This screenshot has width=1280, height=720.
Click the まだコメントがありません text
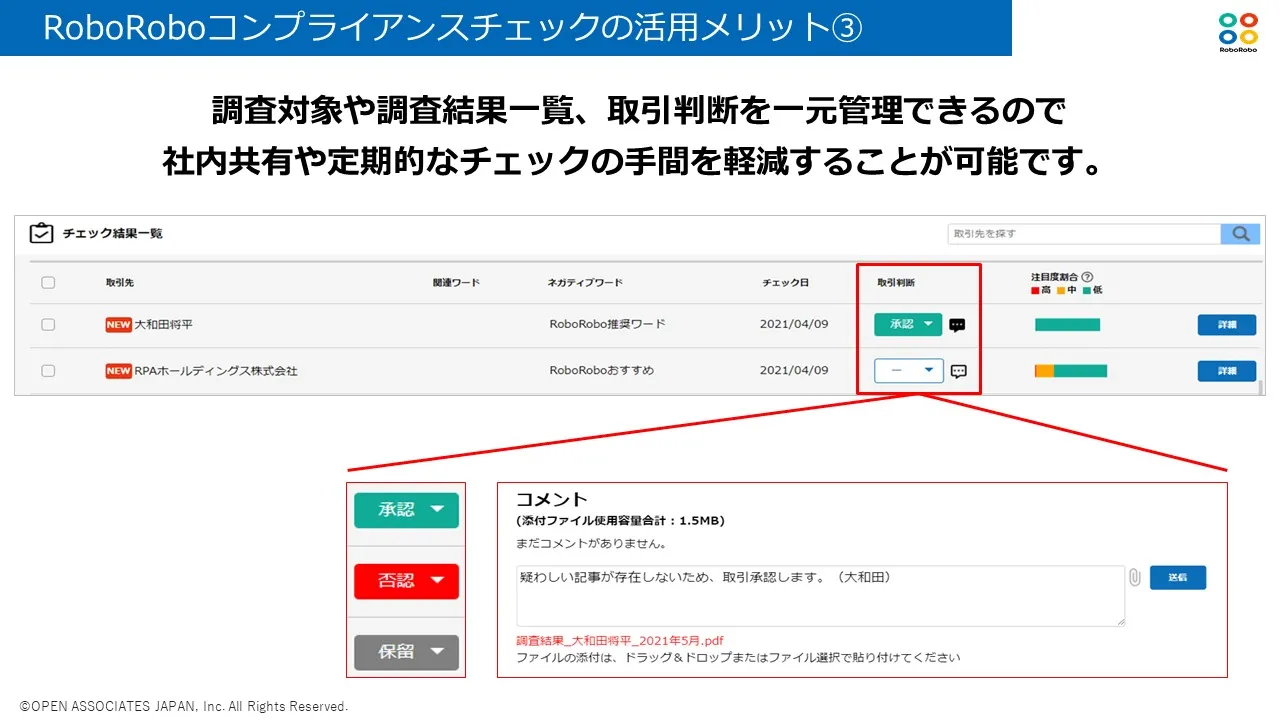pyautogui.click(x=591, y=545)
